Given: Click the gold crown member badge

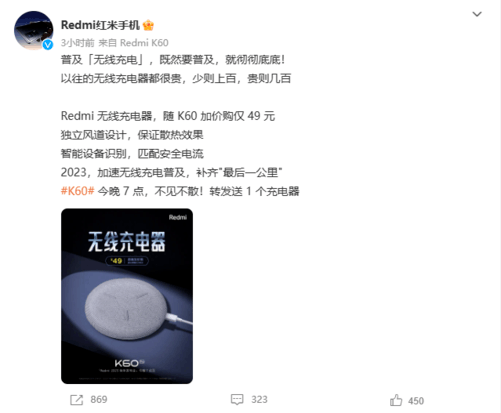Looking at the screenshot, I should 148,25.
